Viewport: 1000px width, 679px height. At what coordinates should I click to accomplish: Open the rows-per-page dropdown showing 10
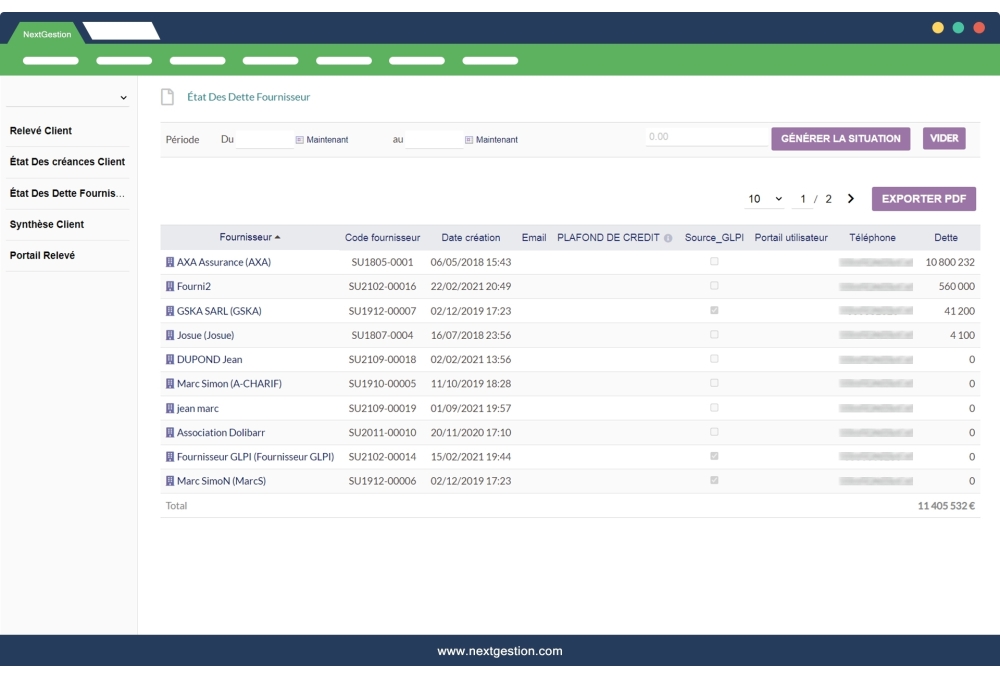point(762,199)
